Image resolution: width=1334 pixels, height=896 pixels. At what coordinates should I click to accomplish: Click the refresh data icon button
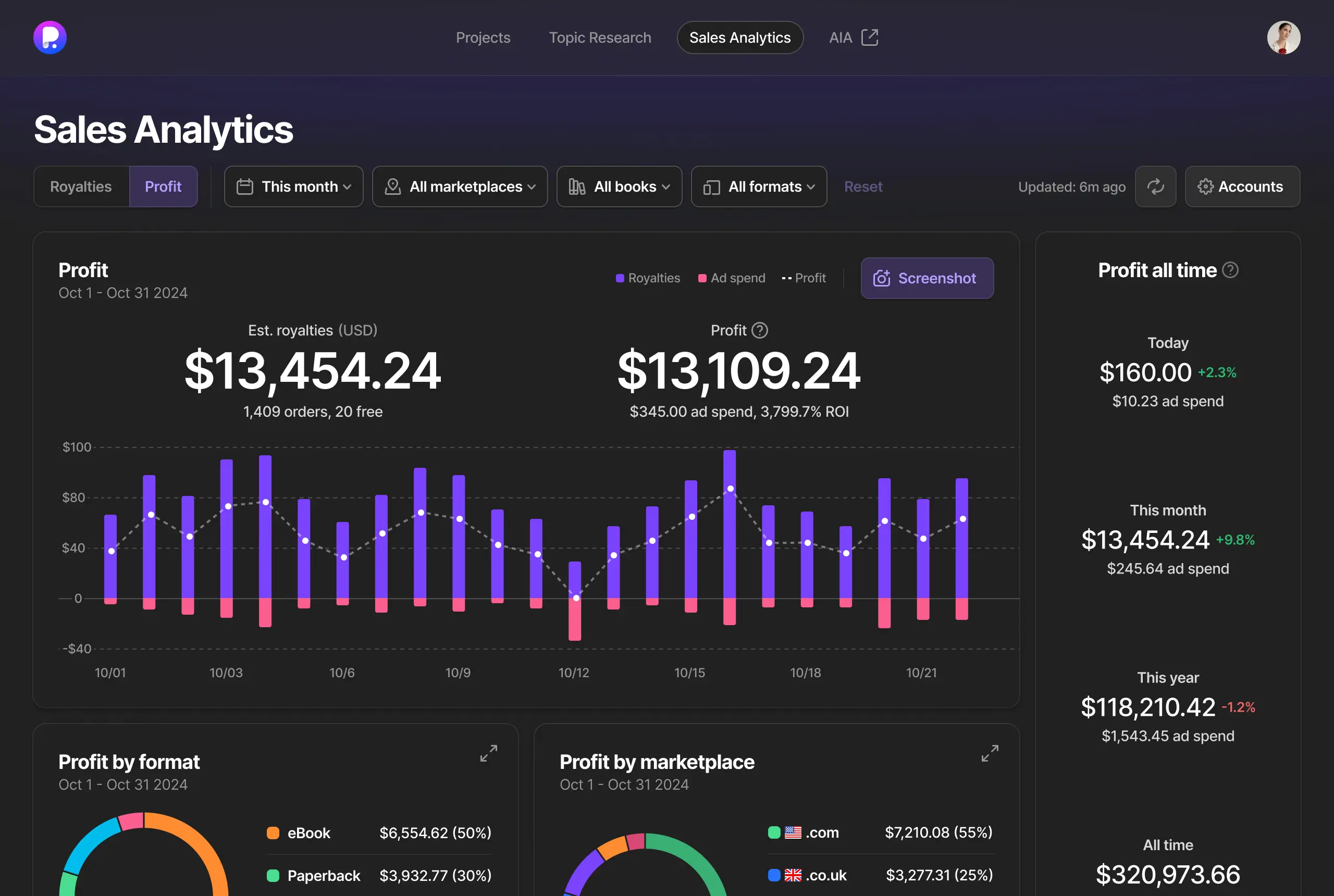[x=1155, y=186]
